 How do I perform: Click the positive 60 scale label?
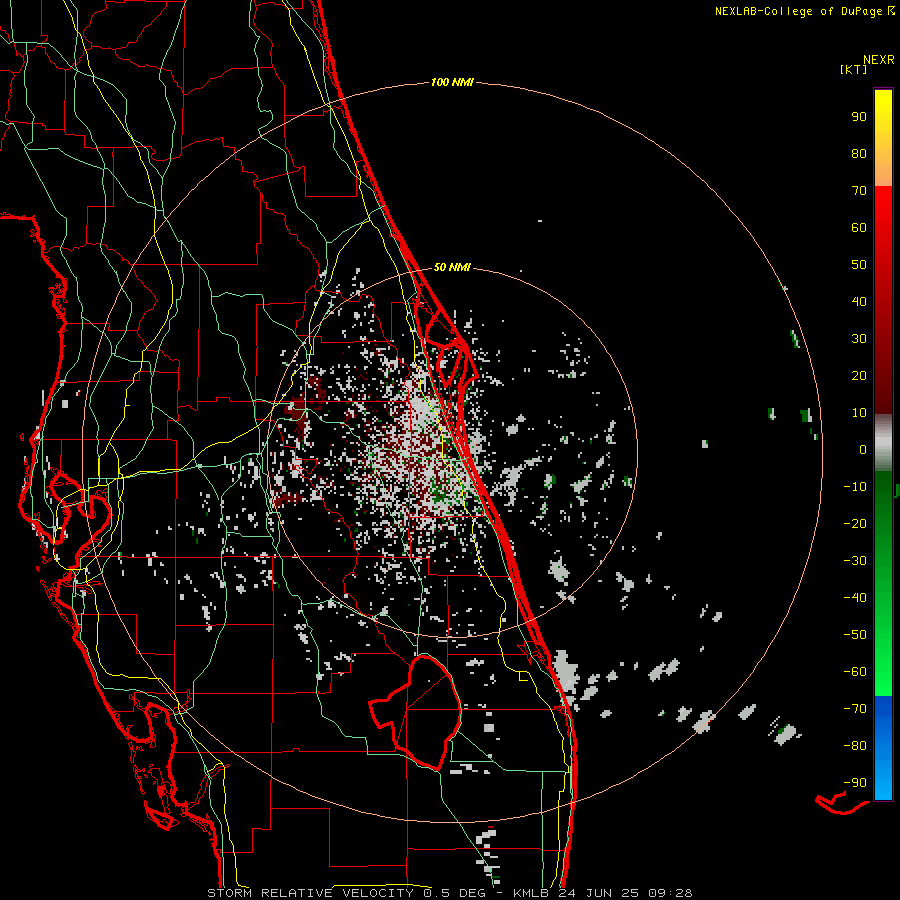859,228
